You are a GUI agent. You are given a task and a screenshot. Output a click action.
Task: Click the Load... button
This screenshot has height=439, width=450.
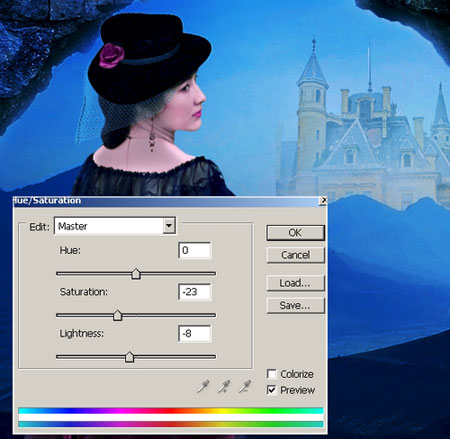[295, 283]
